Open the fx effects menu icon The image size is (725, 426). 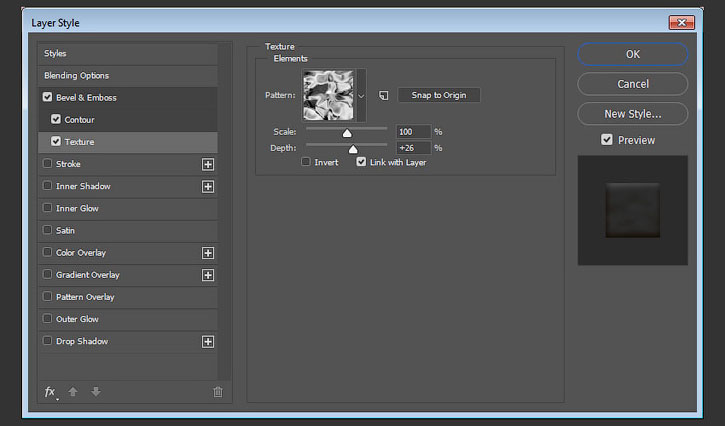pyautogui.click(x=50, y=392)
